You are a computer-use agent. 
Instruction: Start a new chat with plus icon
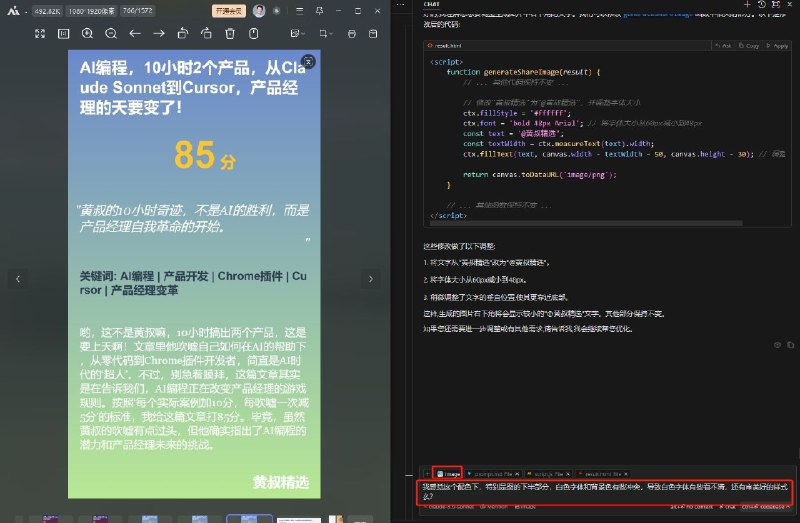click(747, 4)
